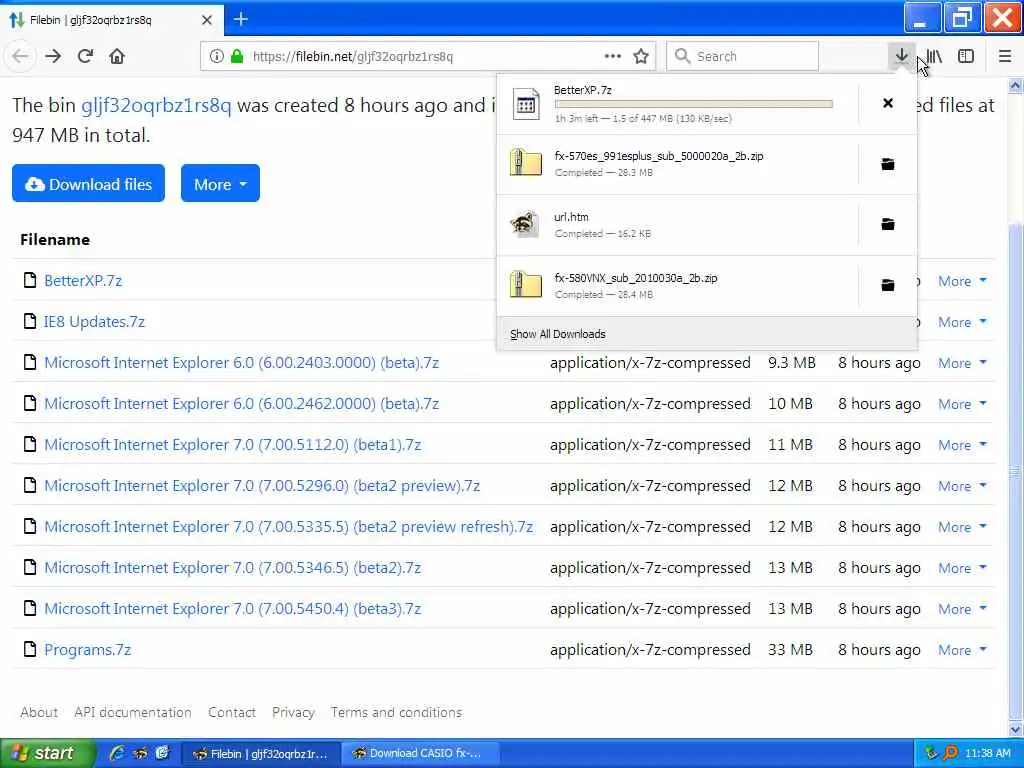Click in the Search input field
1024x768 pixels.
(743, 56)
